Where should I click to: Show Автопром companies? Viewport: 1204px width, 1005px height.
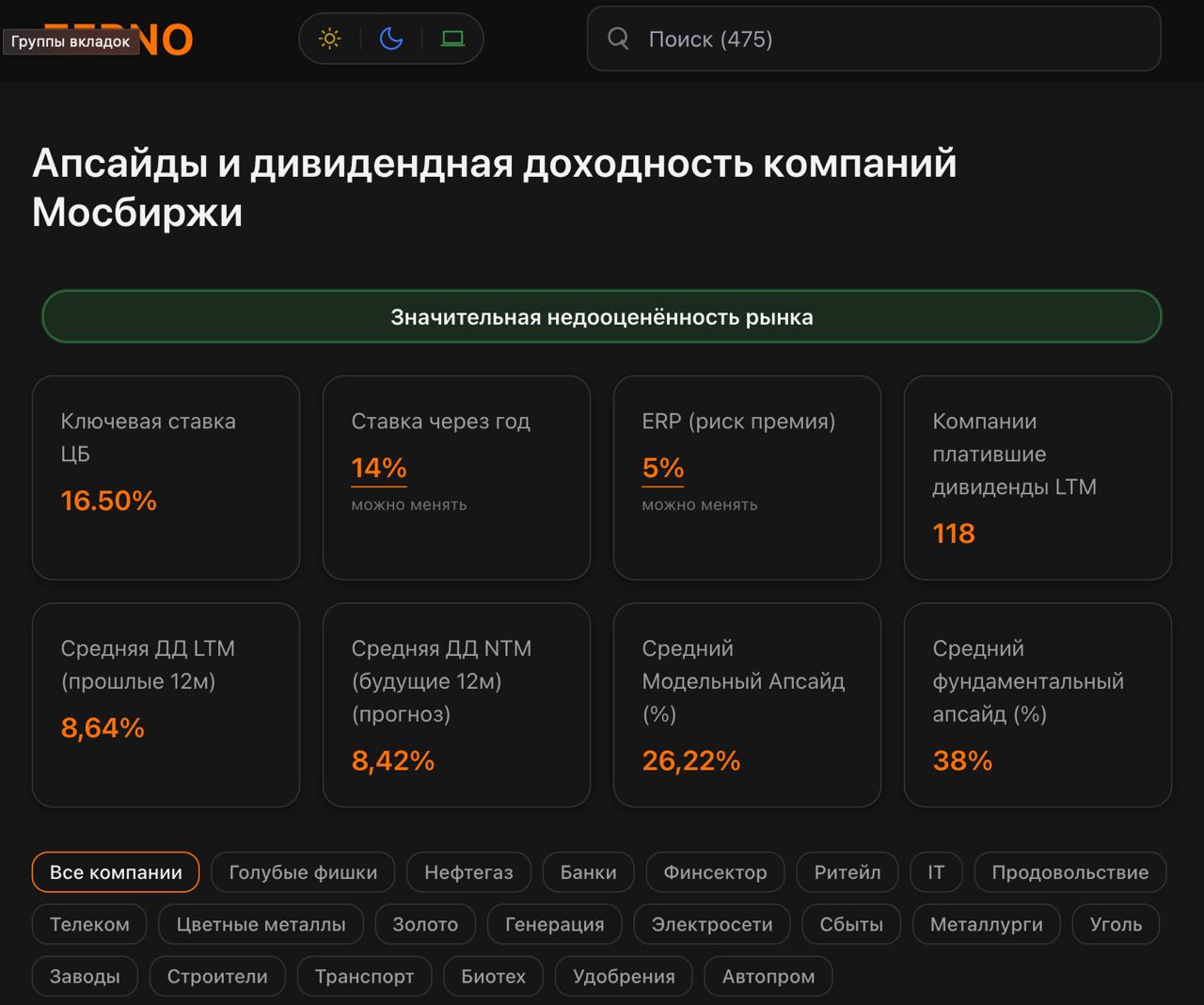click(x=768, y=976)
